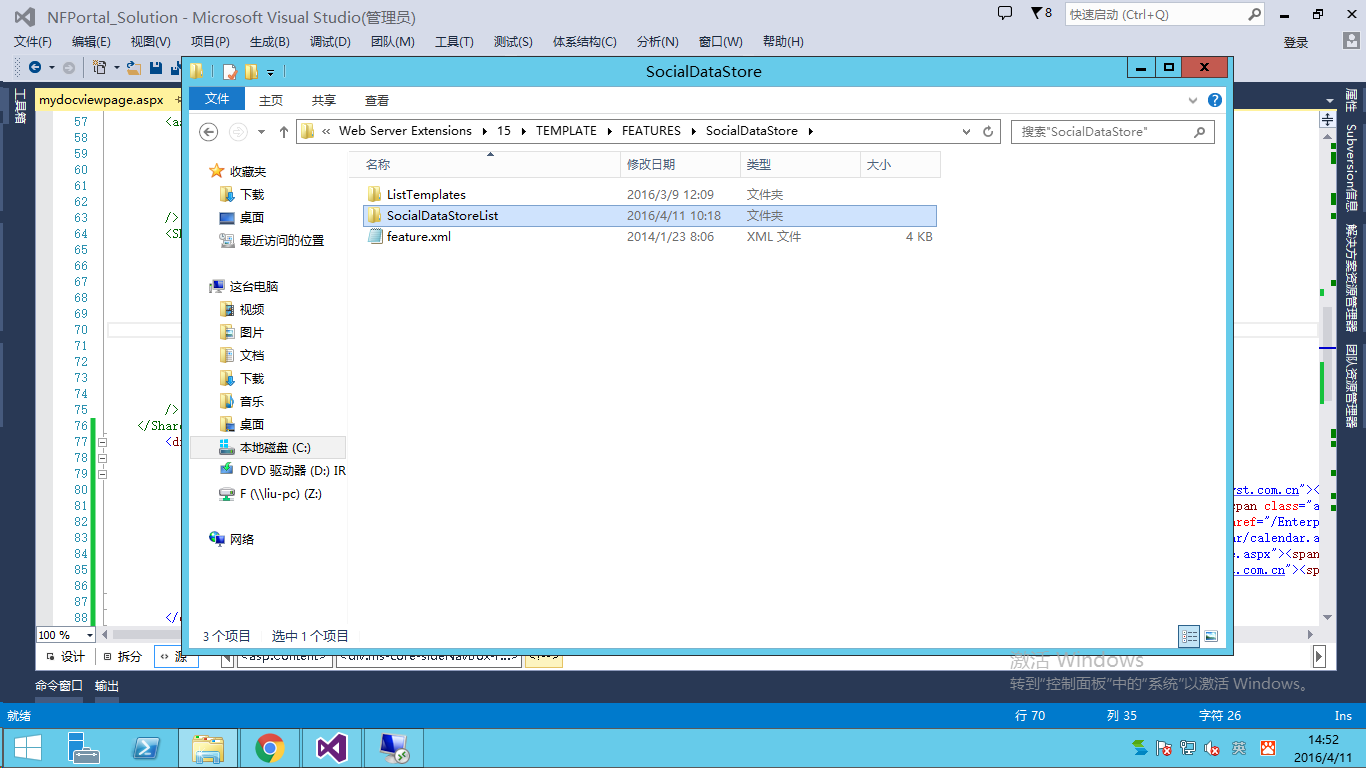Click Visual Studio 快速启动 search field
This screenshot has height=768, width=1366.
coord(1166,14)
